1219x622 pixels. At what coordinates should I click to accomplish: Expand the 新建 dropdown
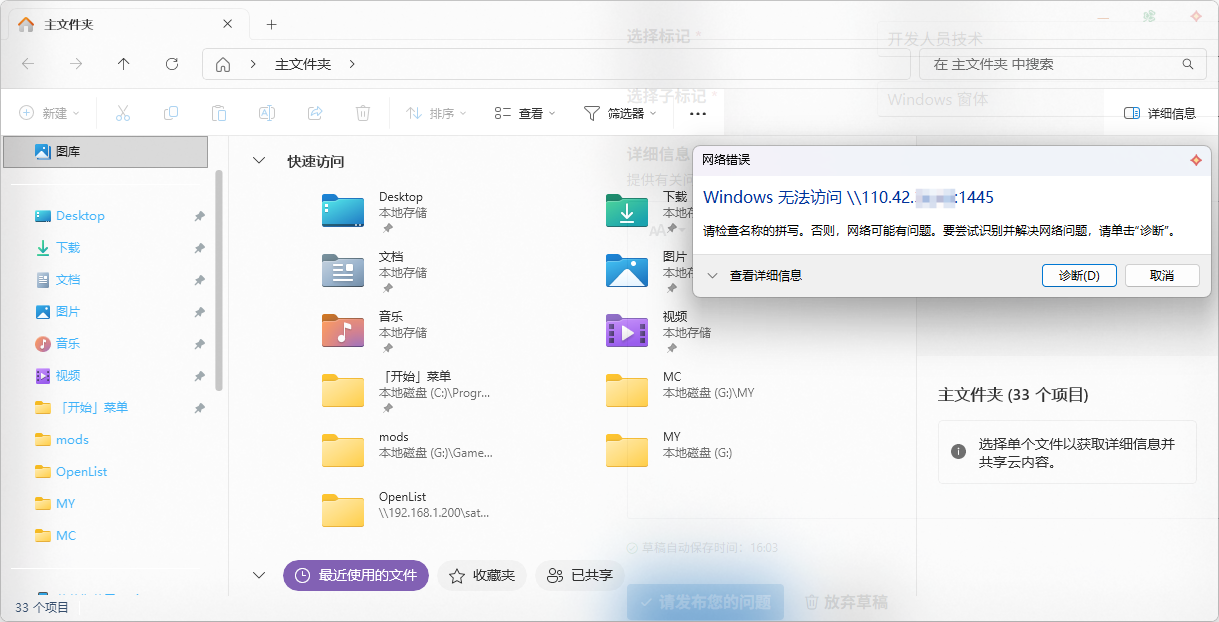pos(50,112)
